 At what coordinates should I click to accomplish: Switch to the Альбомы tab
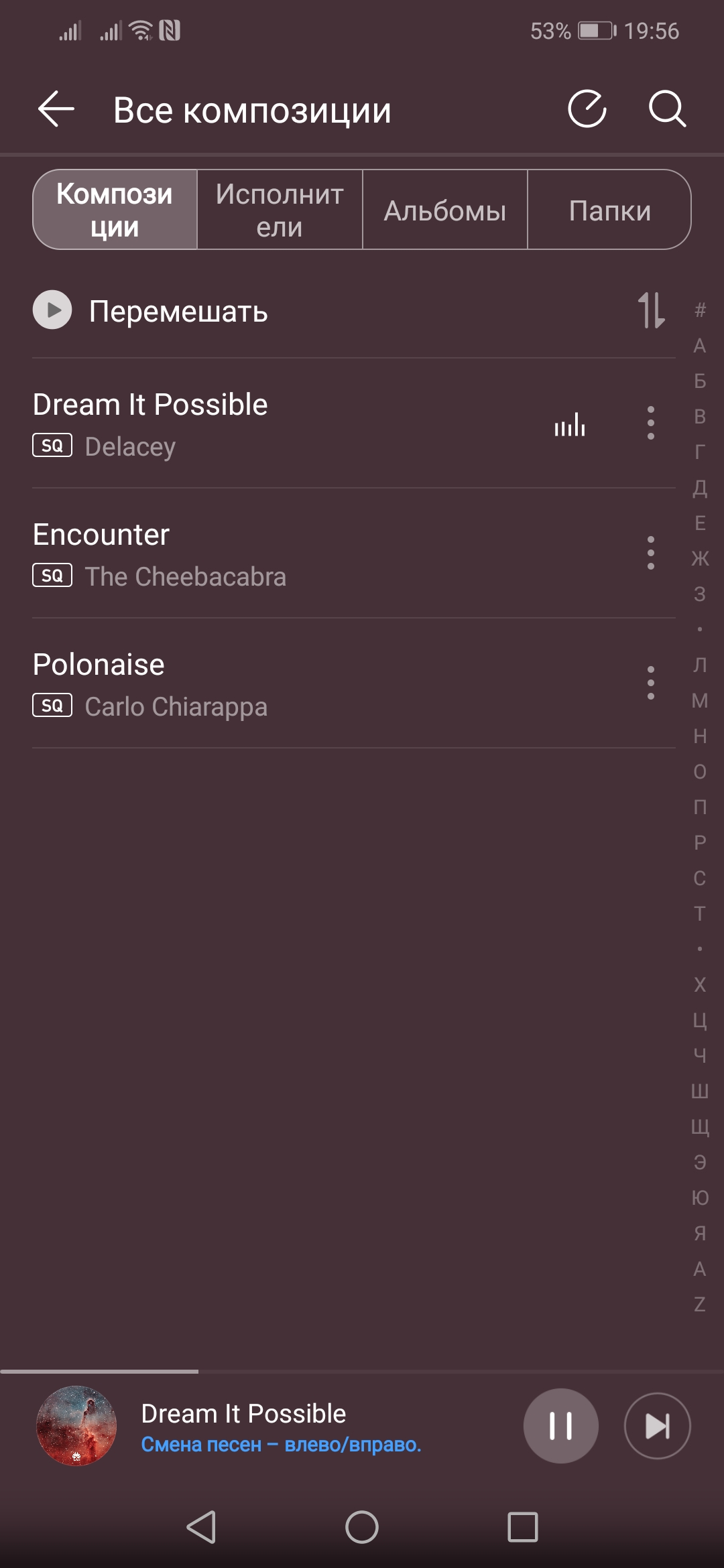[x=444, y=210]
